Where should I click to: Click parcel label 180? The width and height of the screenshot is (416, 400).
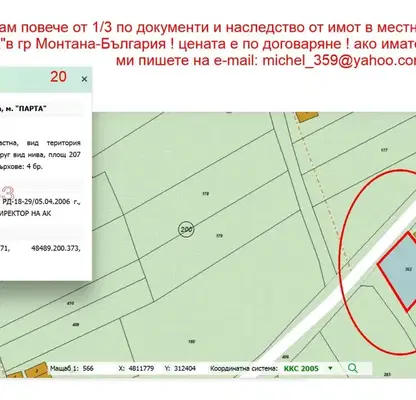click(191, 342)
